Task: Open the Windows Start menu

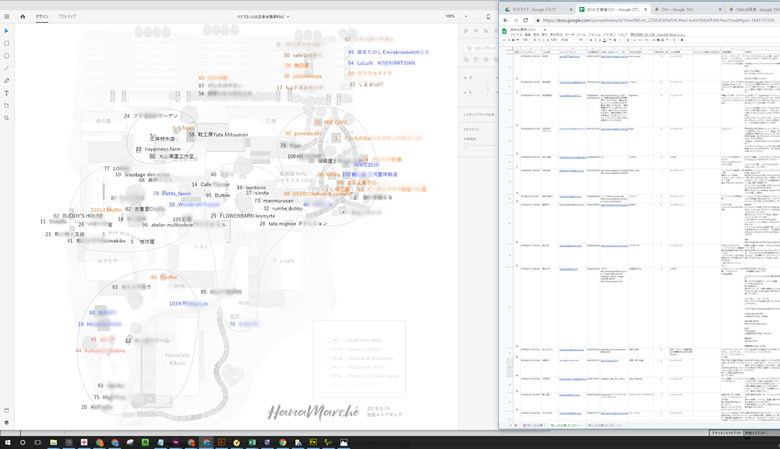Action: (7, 442)
